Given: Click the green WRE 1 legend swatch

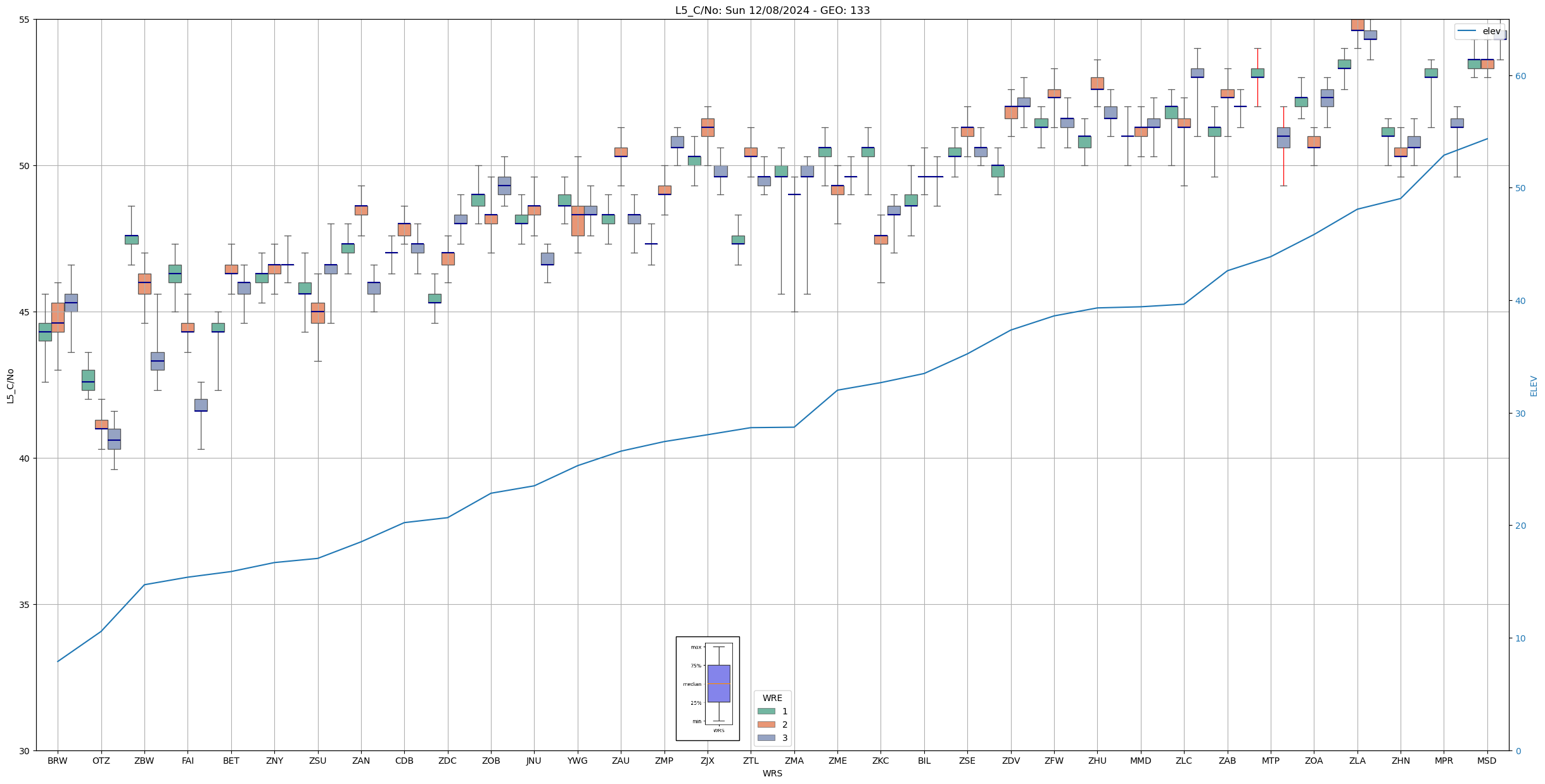Looking at the screenshot, I should [x=766, y=711].
